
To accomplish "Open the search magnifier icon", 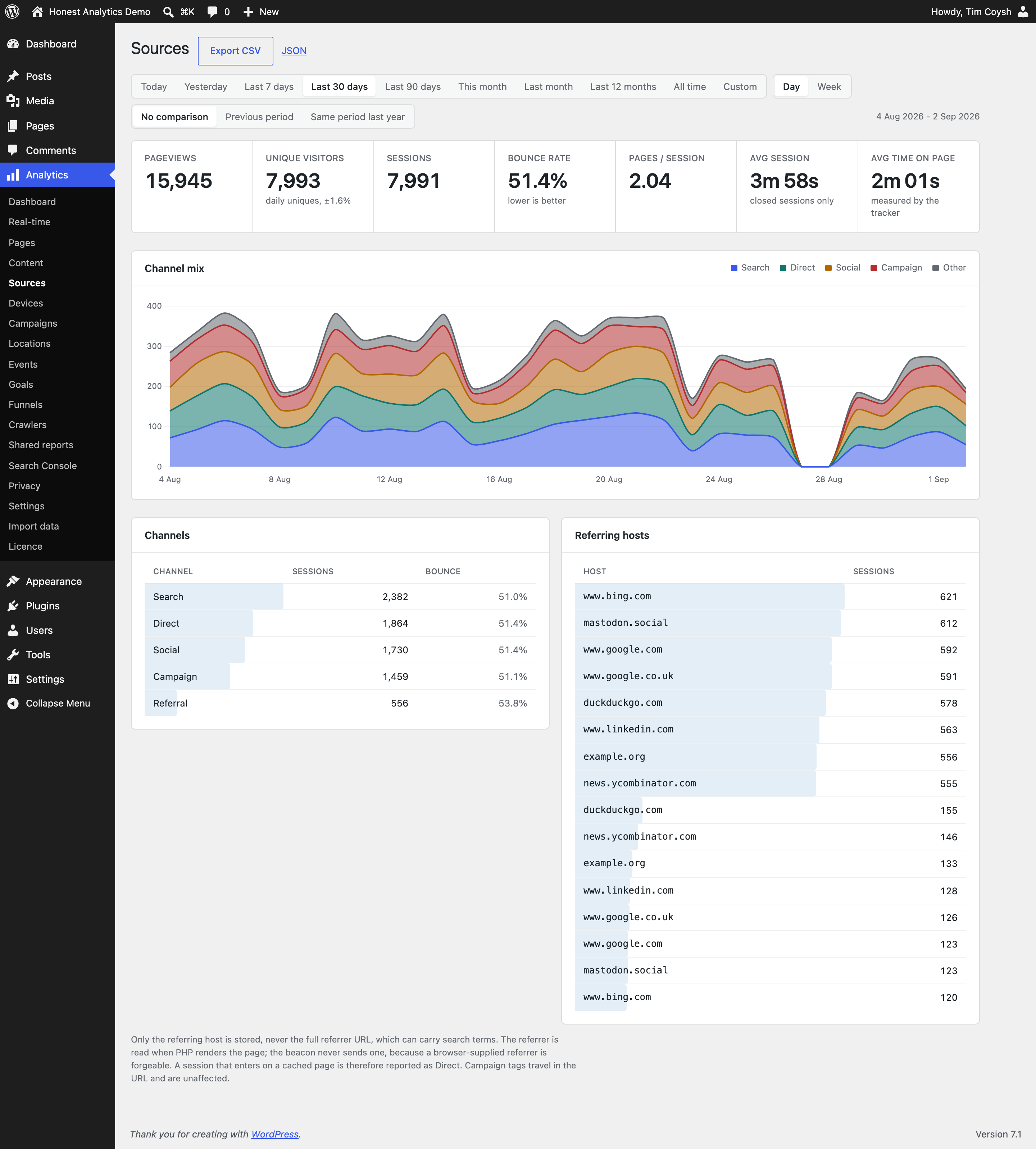I will pyautogui.click(x=168, y=12).
